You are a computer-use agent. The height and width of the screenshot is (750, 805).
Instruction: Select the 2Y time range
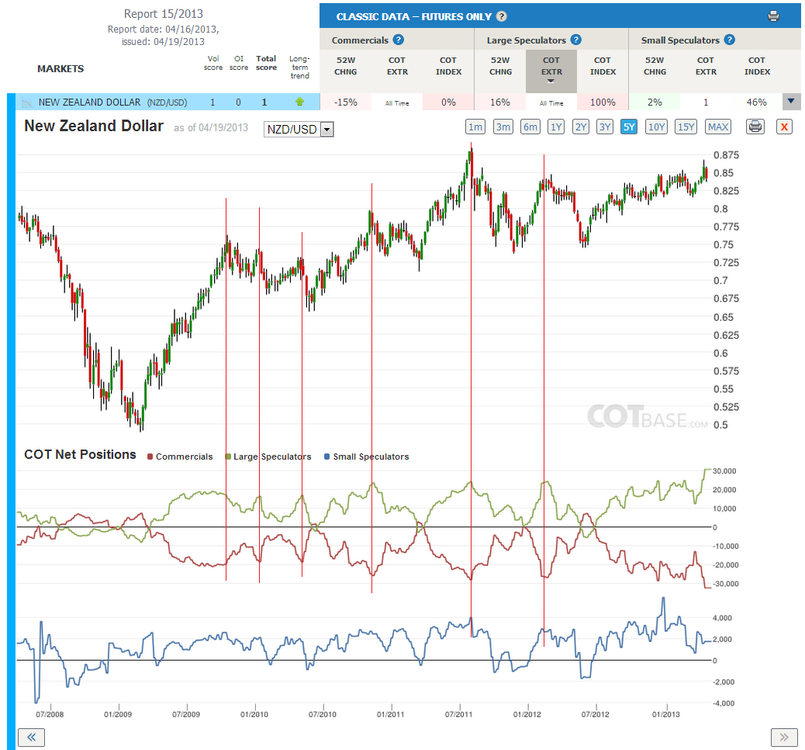click(581, 126)
